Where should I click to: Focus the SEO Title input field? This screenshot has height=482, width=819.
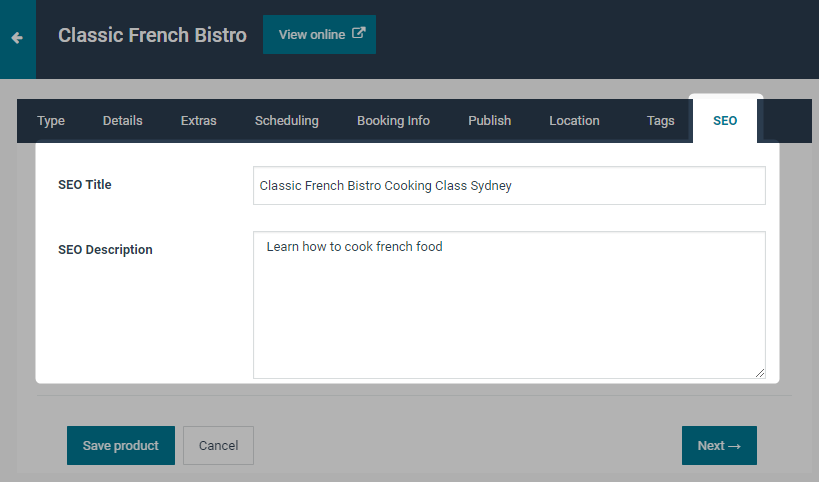click(x=509, y=186)
